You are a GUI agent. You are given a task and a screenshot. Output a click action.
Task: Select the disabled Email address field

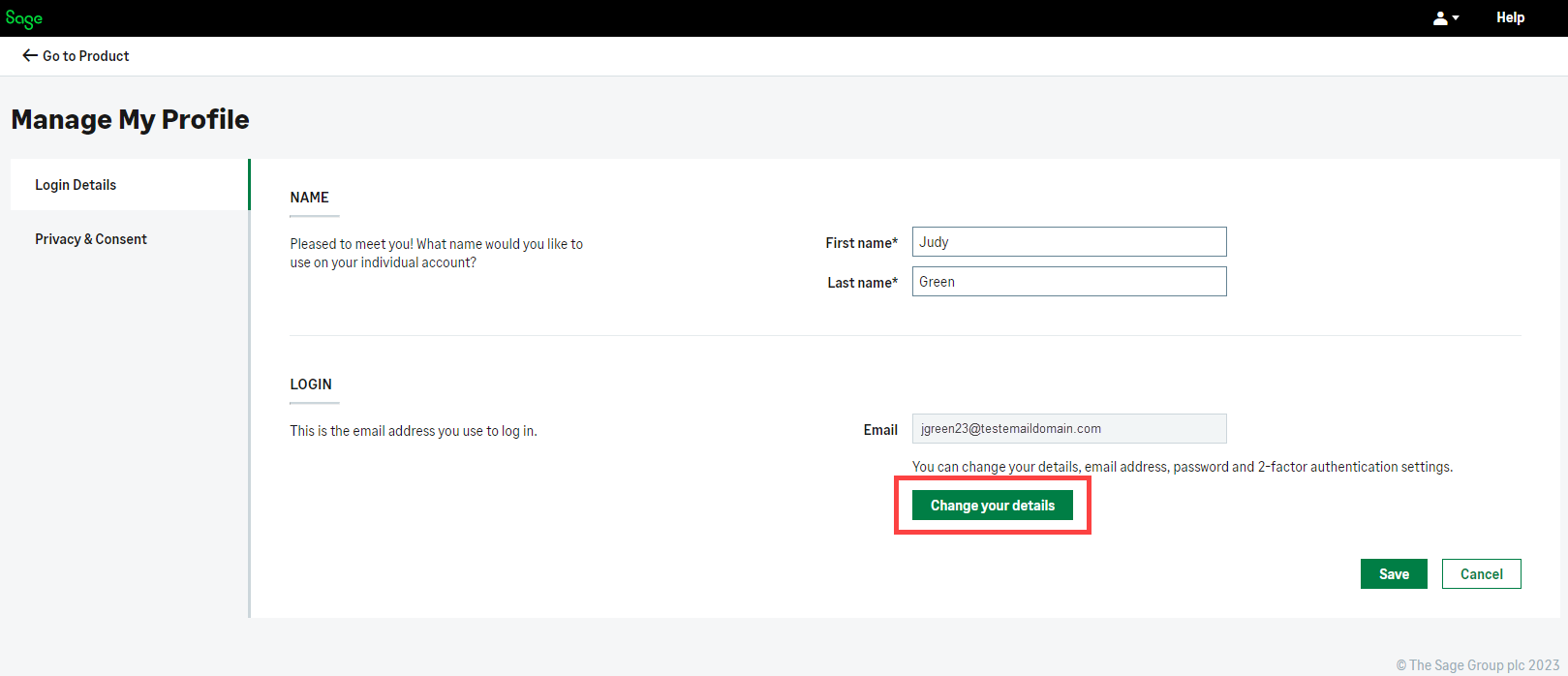pyautogui.click(x=1068, y=429)
